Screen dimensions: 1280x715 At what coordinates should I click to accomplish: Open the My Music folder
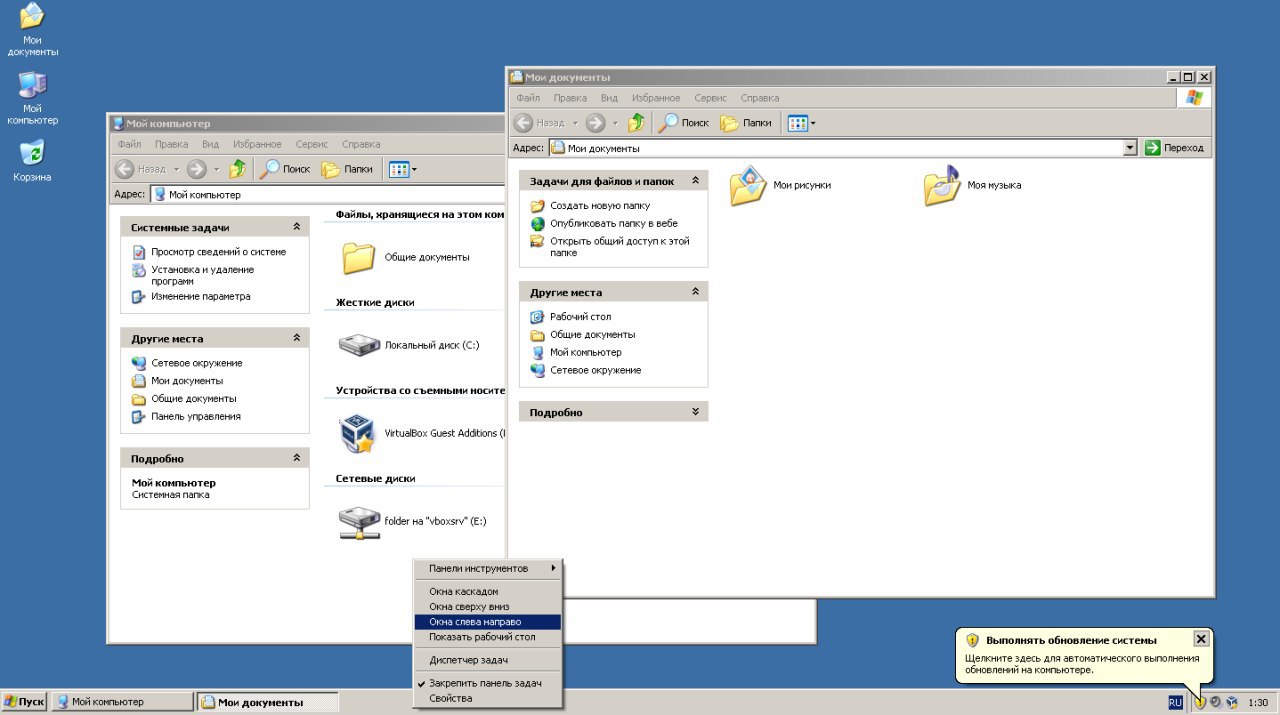tap(973, 185)
